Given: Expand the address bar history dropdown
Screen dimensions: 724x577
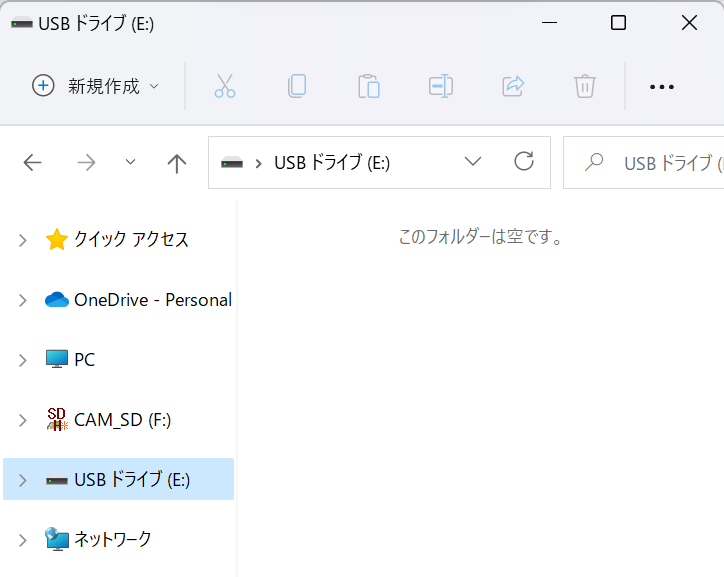Looking at the screenshot, I should (473, 162).
